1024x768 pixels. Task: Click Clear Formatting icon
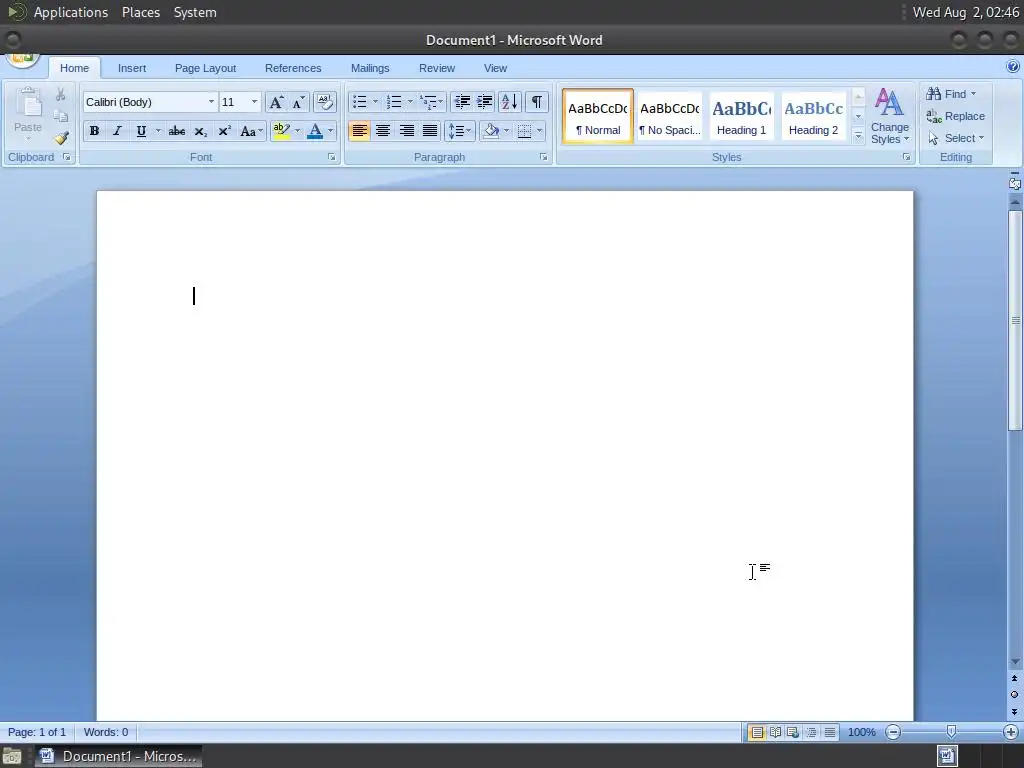click(325, 102)
